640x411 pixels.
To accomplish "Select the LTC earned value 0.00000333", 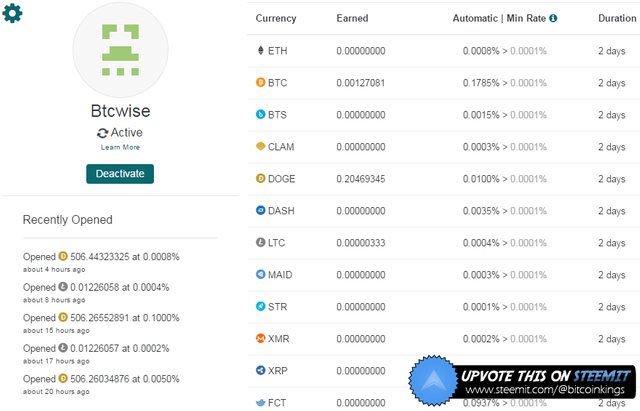I will pyautogui.click(x=361, y=243).
